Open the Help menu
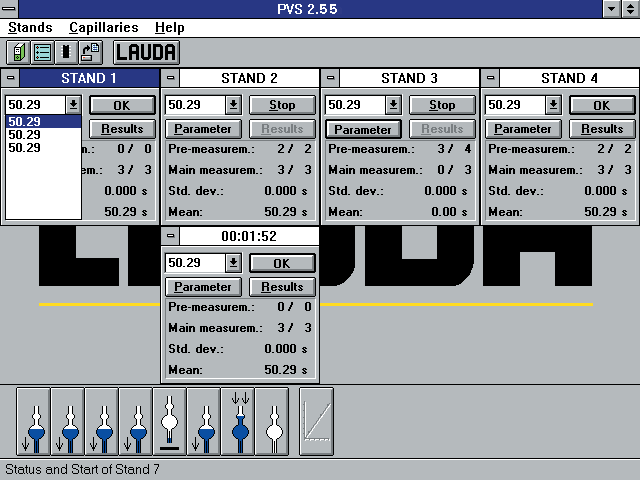 (x=170, y=28)
